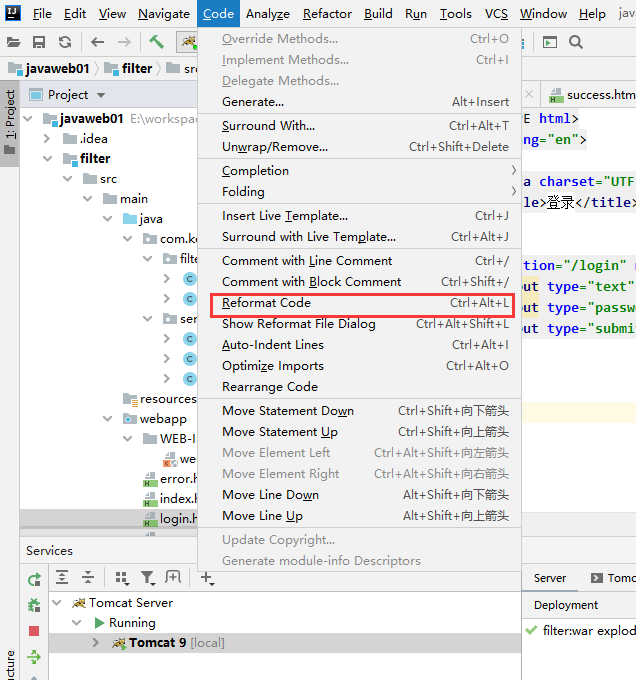
Task: Select Generate... in the Code menu
Action: tap(360, 102)
